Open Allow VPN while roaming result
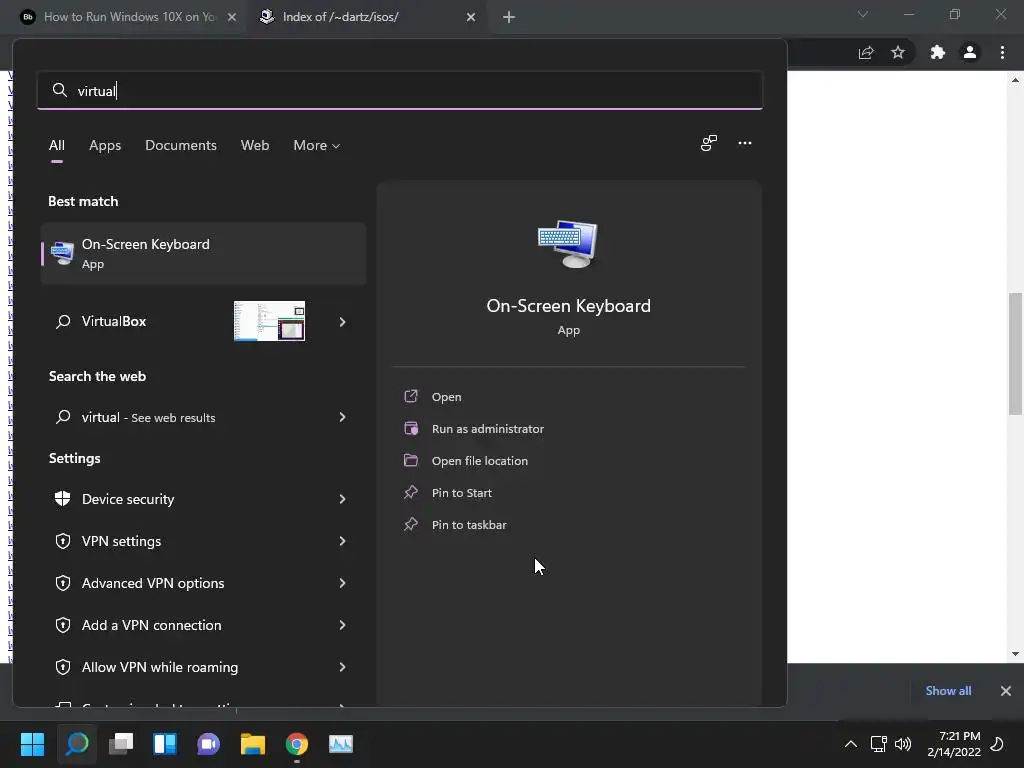Screen dimensions: 1024x768 (x=203, y=667)
